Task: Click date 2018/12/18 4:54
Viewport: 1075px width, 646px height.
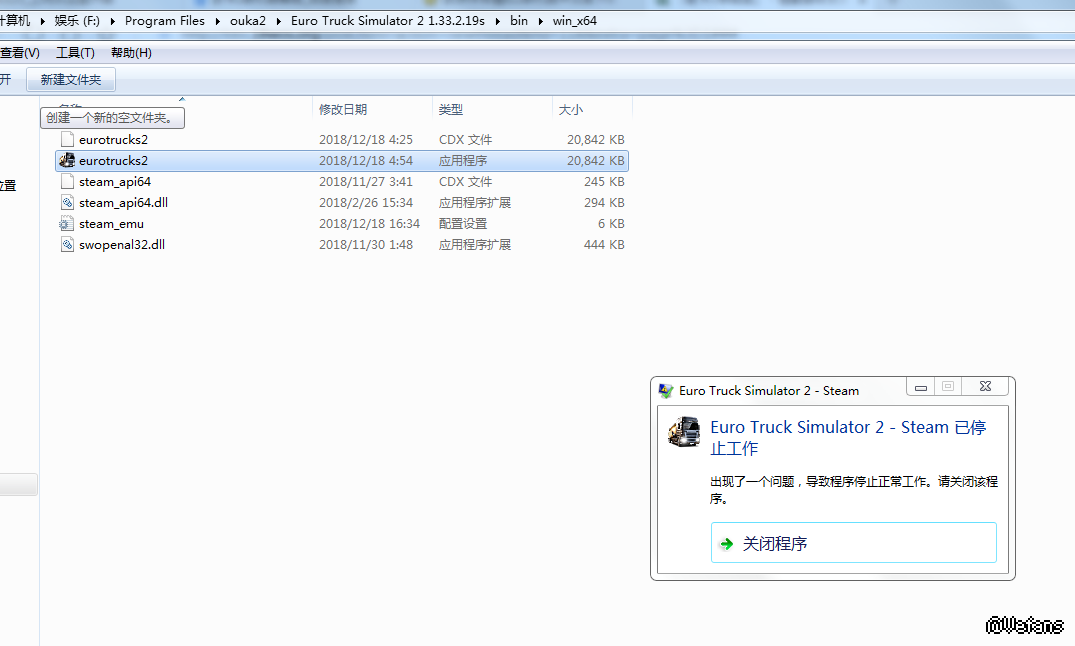Action: pyautogui.click(x=365, y=160)
